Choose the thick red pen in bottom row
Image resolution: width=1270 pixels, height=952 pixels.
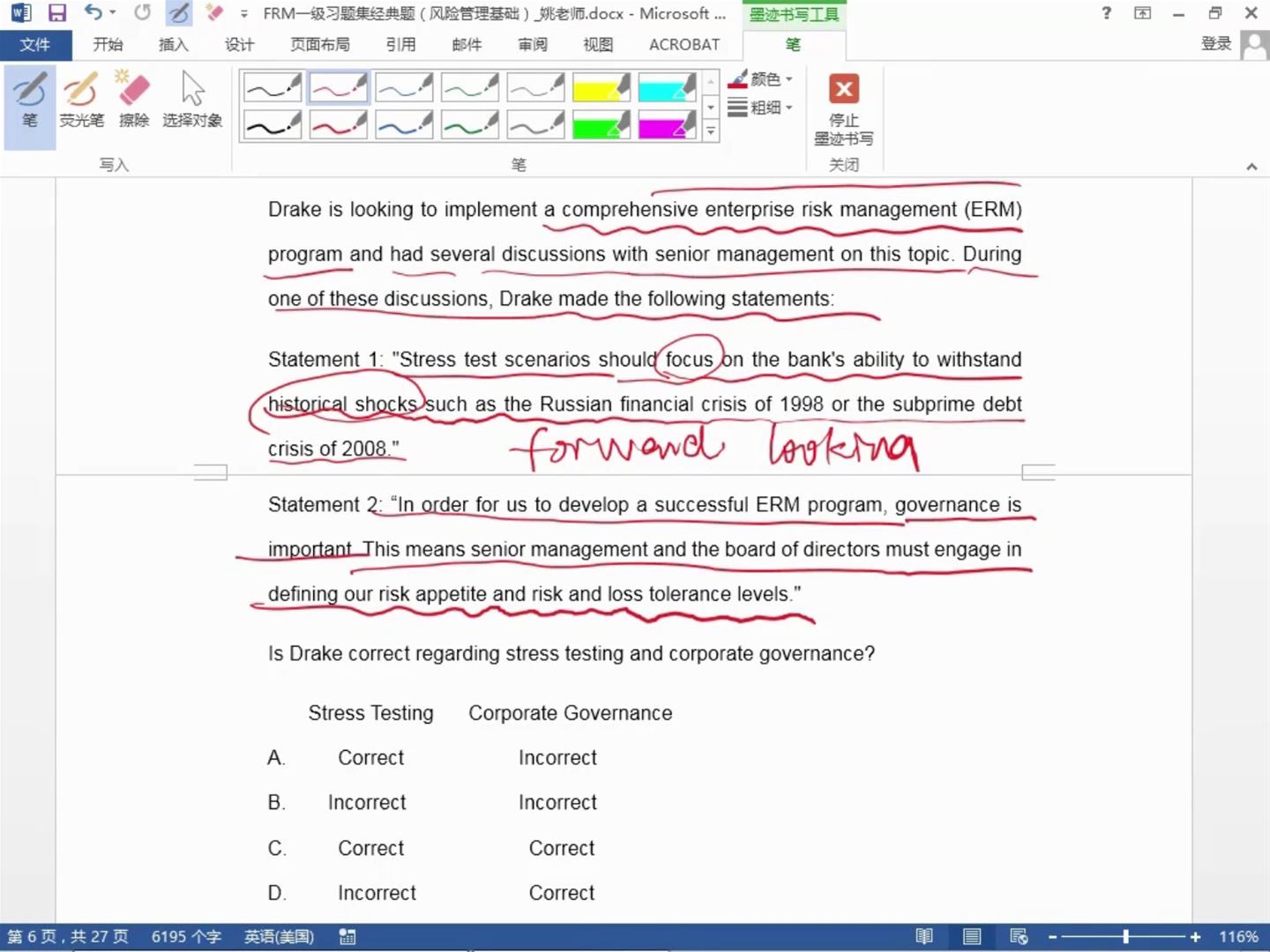pyautogui.click(x=339, y=125)
